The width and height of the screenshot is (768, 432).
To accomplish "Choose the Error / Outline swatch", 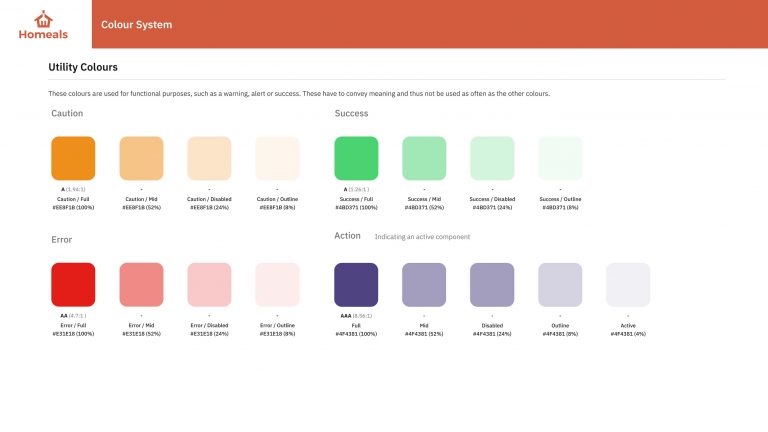I will [277, 285].
